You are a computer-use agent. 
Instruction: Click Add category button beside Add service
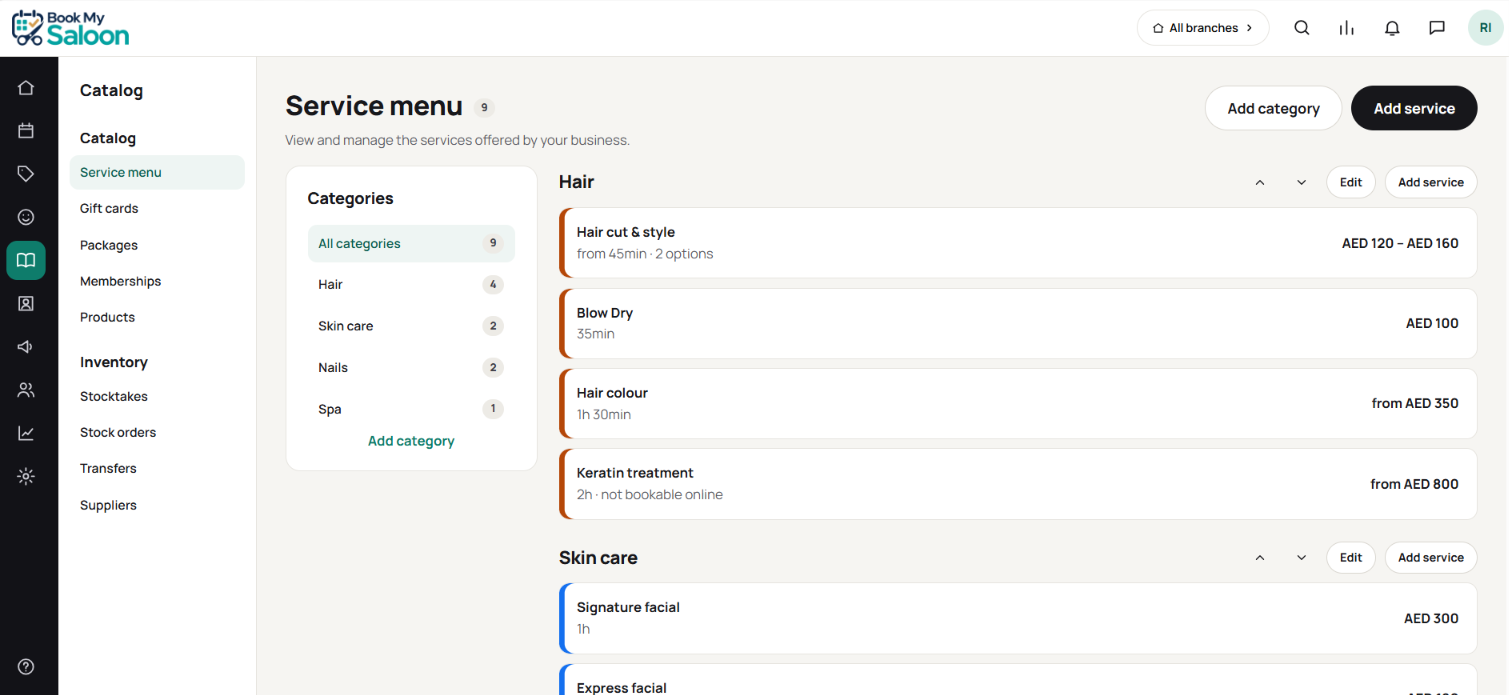coord(1273,108)
